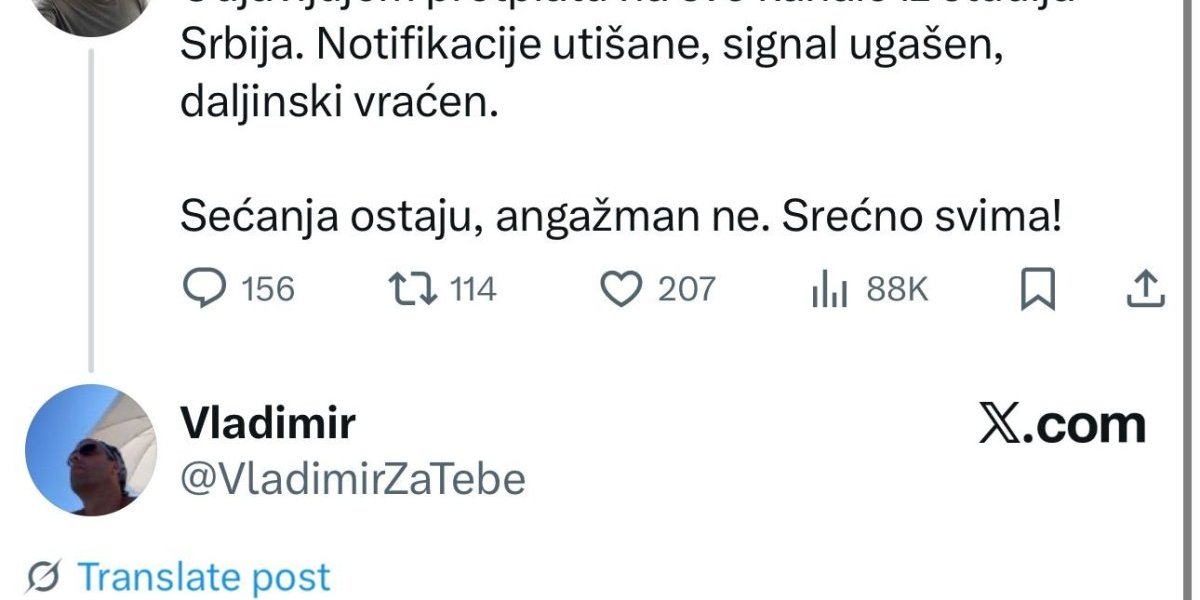Click the Vladimir display name
Screen dimensions: 1200x600
[267, 424]
